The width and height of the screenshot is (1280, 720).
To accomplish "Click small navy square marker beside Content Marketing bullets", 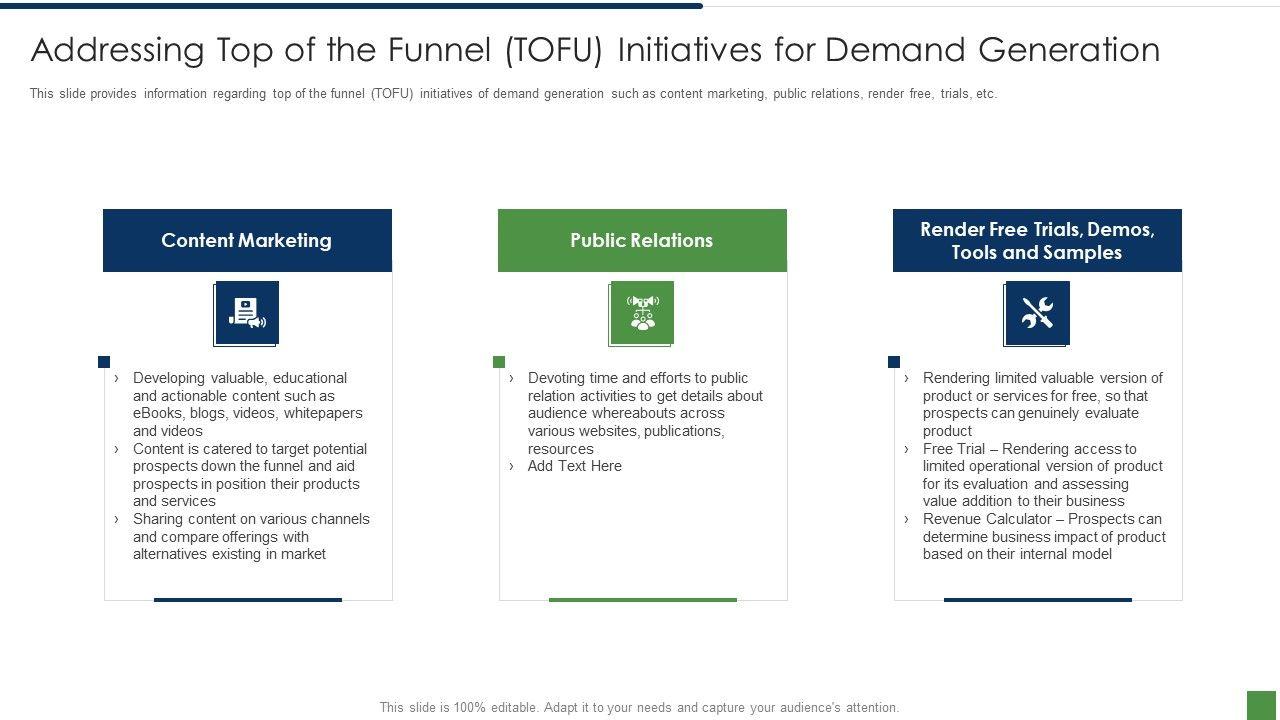I will (104, 362).
